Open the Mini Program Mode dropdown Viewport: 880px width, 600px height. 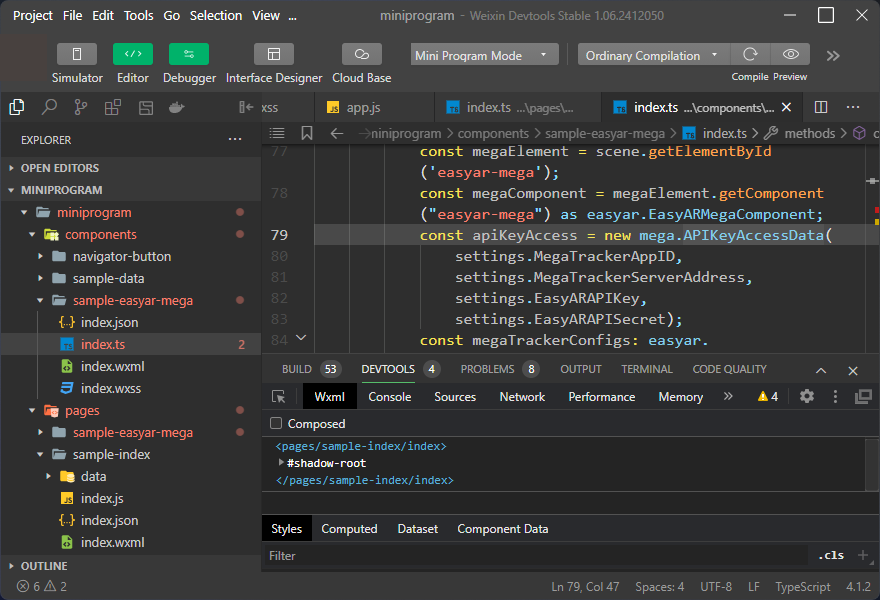(x=485, y=55)
